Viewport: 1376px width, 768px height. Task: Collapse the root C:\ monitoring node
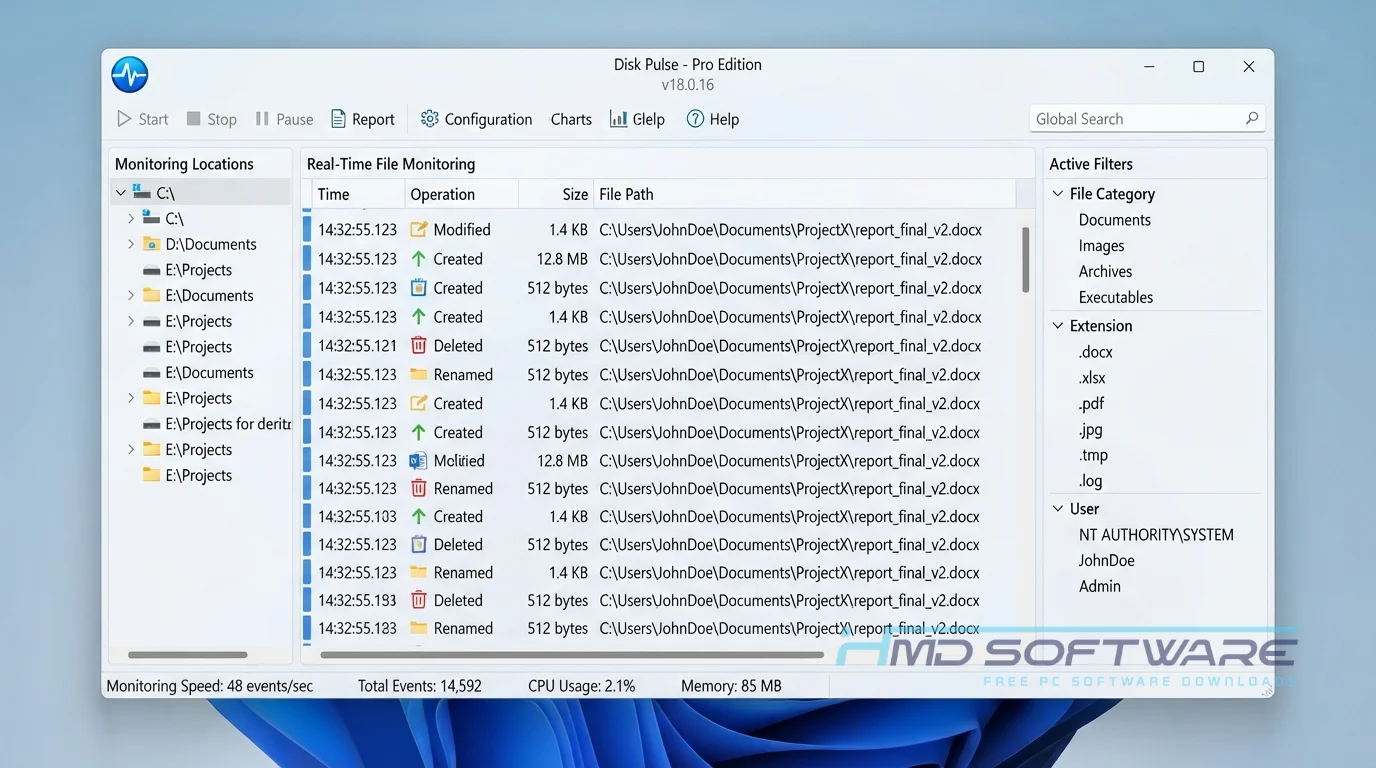tap(120, 193)
